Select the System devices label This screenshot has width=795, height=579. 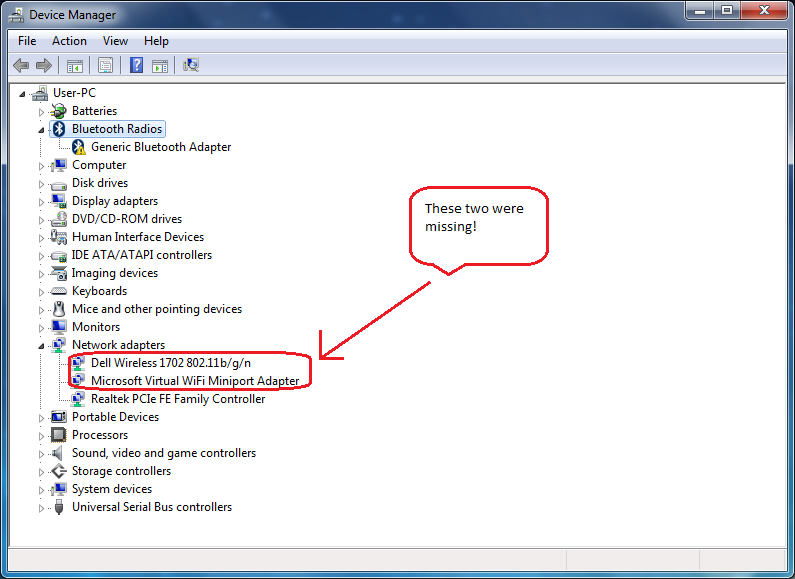[112, 489]
